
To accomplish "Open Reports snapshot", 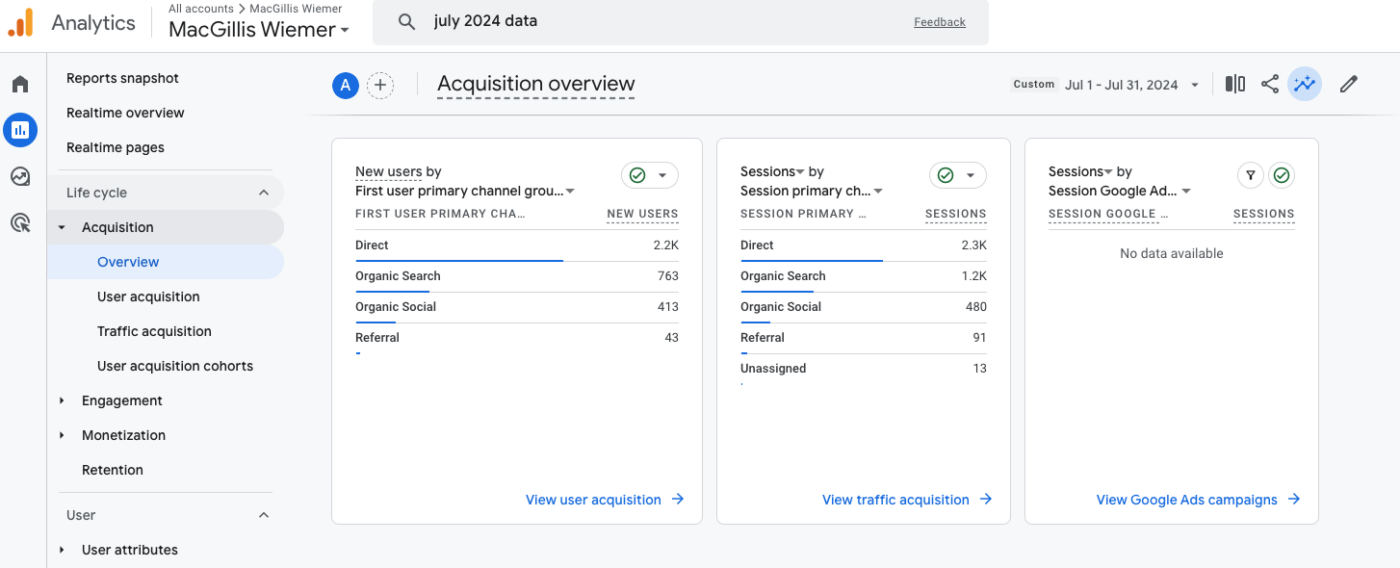I will click(x=122, y=78).
